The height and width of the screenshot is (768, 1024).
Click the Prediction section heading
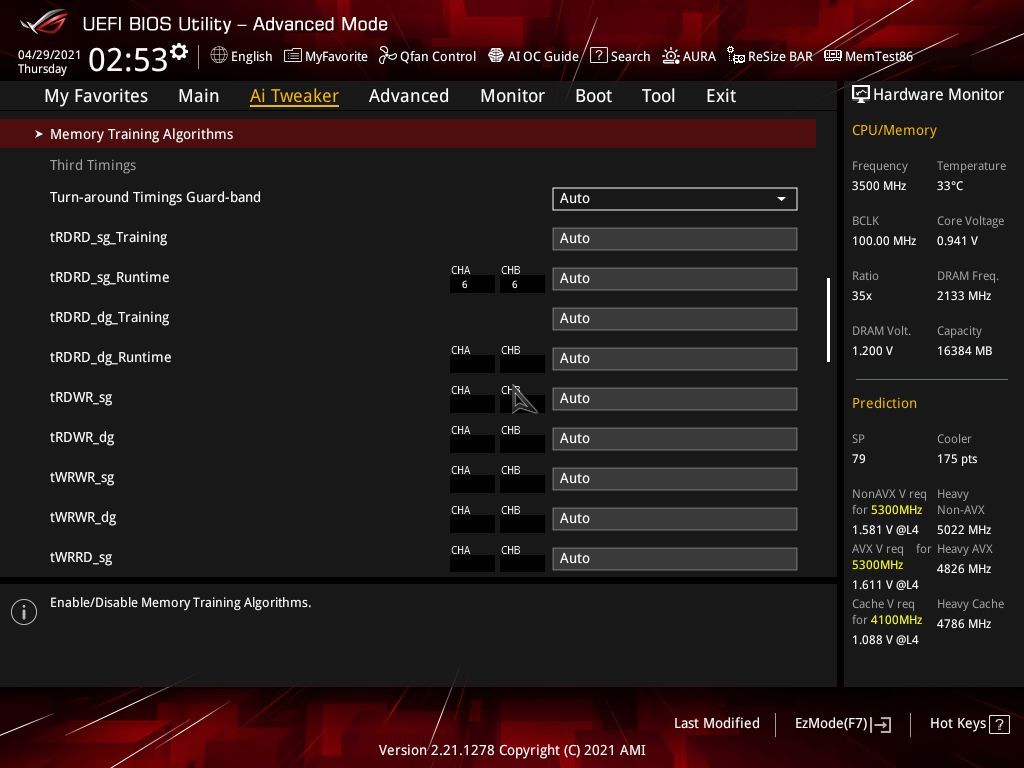point(884,403)
